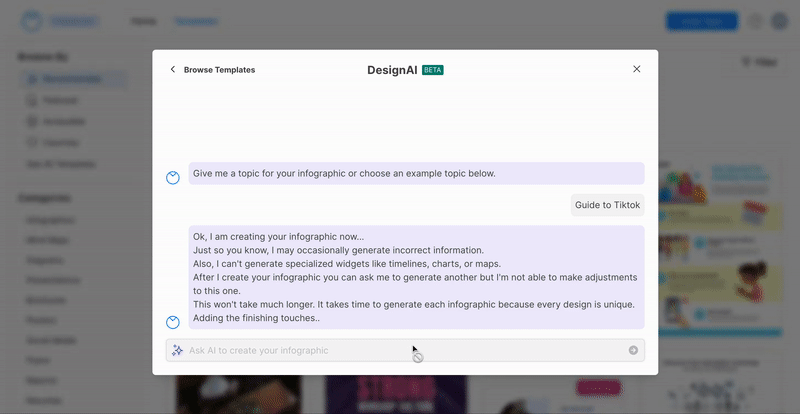Click the AI avatar beside the first message

coord(173,178)
